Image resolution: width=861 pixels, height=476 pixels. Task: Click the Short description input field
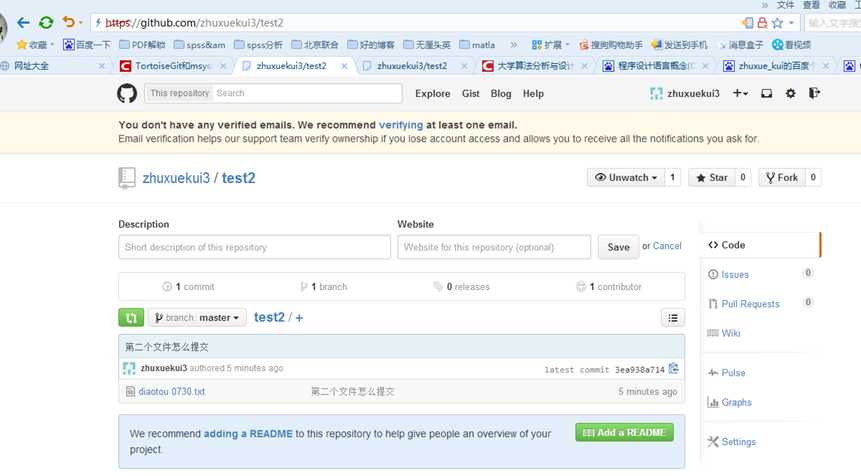click(x=254, y=247)
